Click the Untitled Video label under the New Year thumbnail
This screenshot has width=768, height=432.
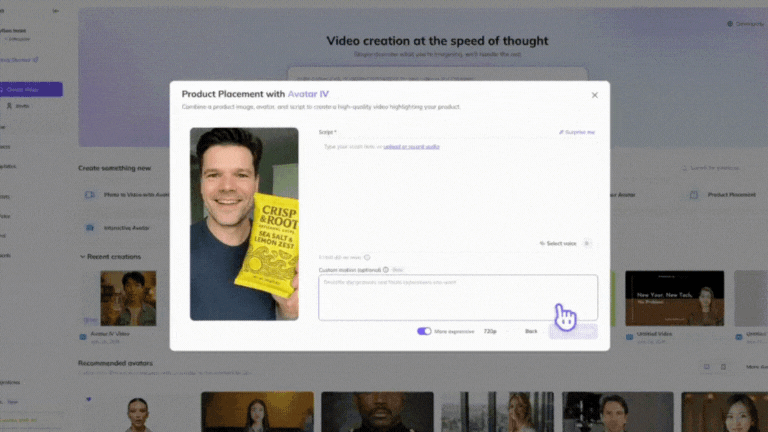tap(654, 334)
